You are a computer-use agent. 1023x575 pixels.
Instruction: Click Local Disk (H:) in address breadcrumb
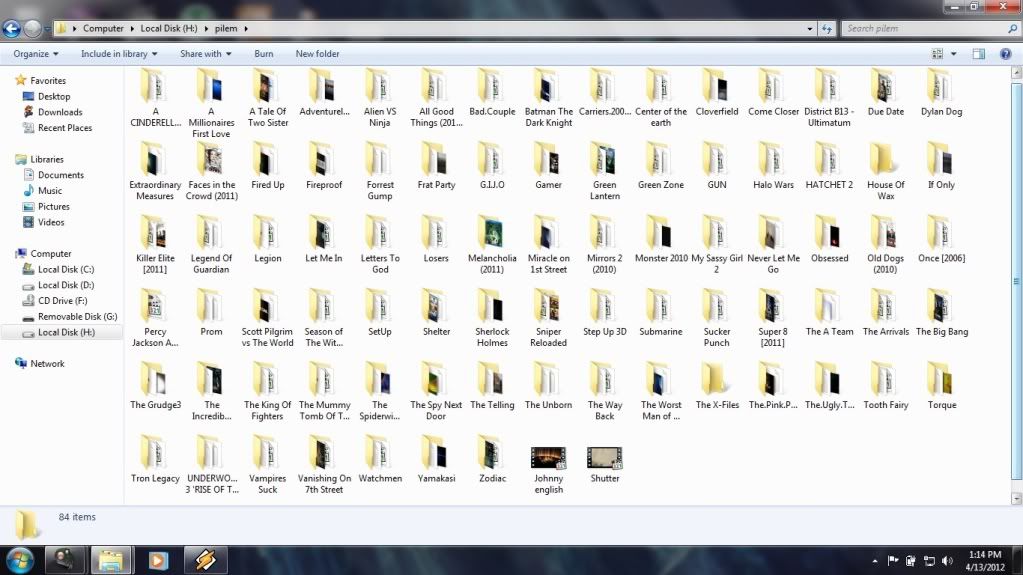tap(168, 29)
